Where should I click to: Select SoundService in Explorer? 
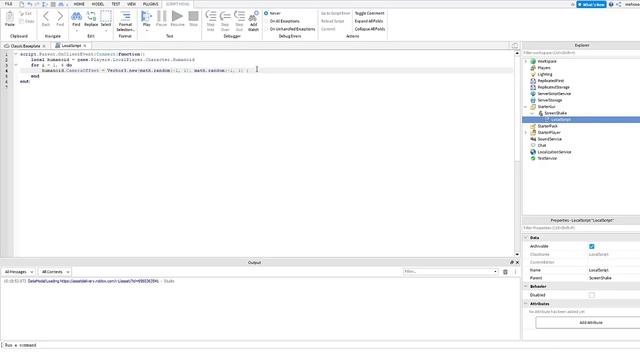(x=549, y=139)
